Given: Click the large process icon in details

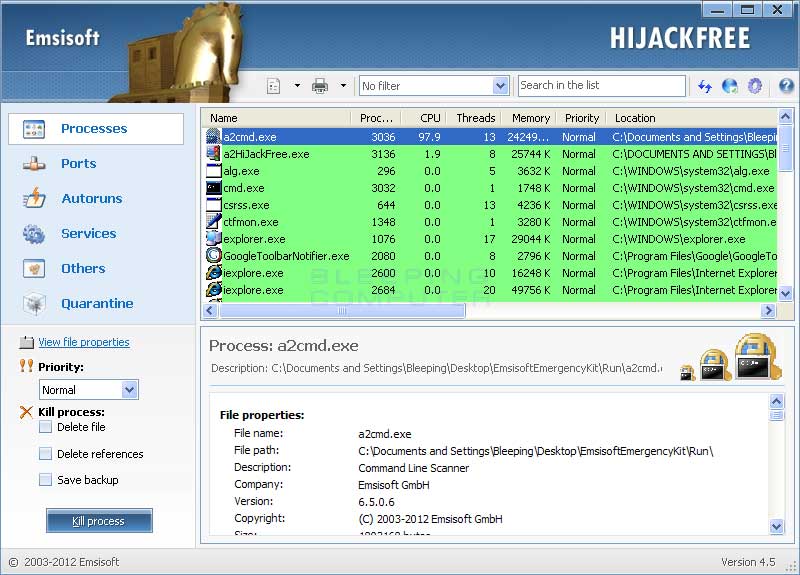Looking at the screenshot, I should pyautogui.click(x=758, y=357).
